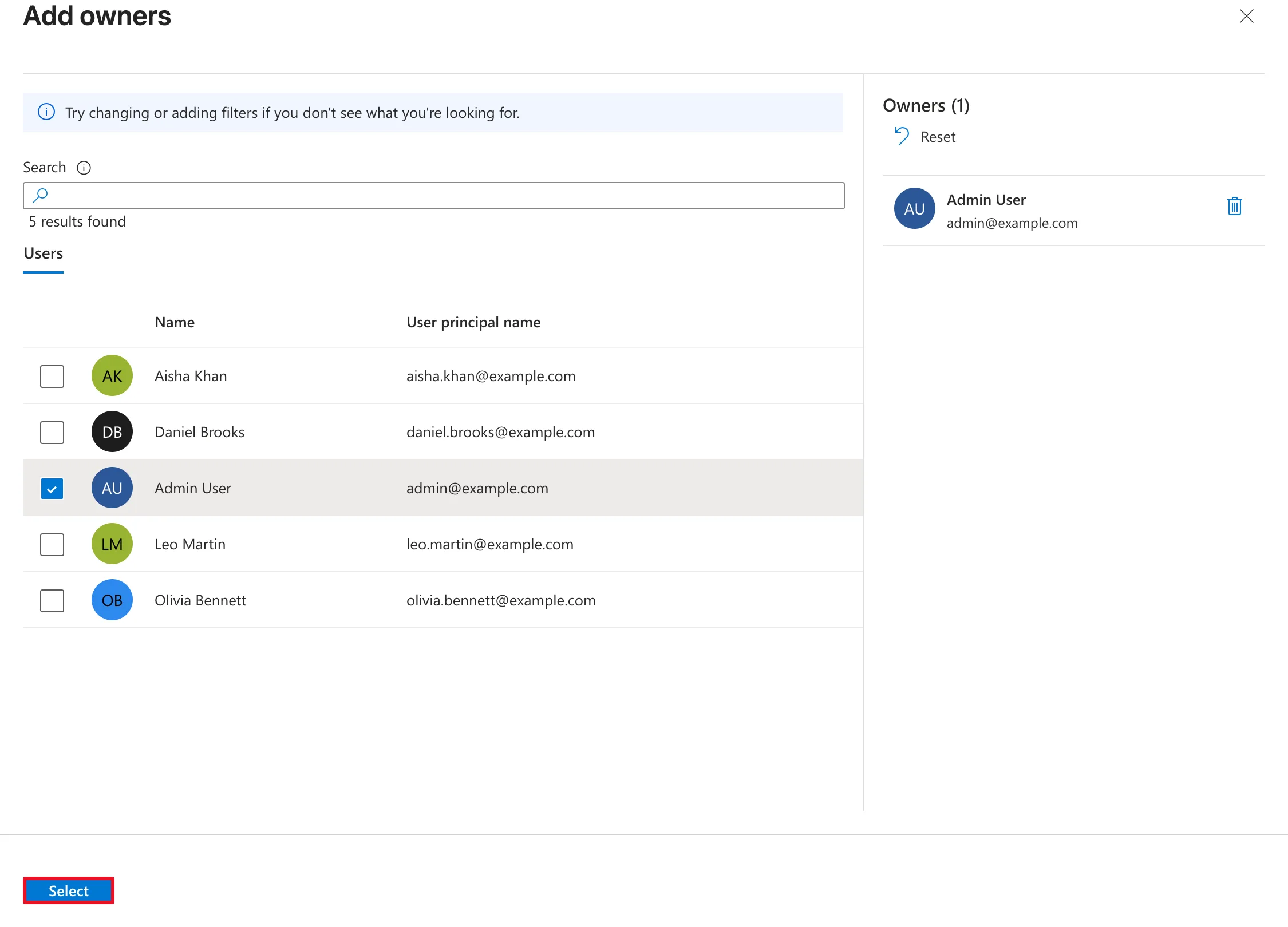This screenshot has width=1288, height=927.
Task: Click the name Olivia Bennett
Action: [200, 600]
